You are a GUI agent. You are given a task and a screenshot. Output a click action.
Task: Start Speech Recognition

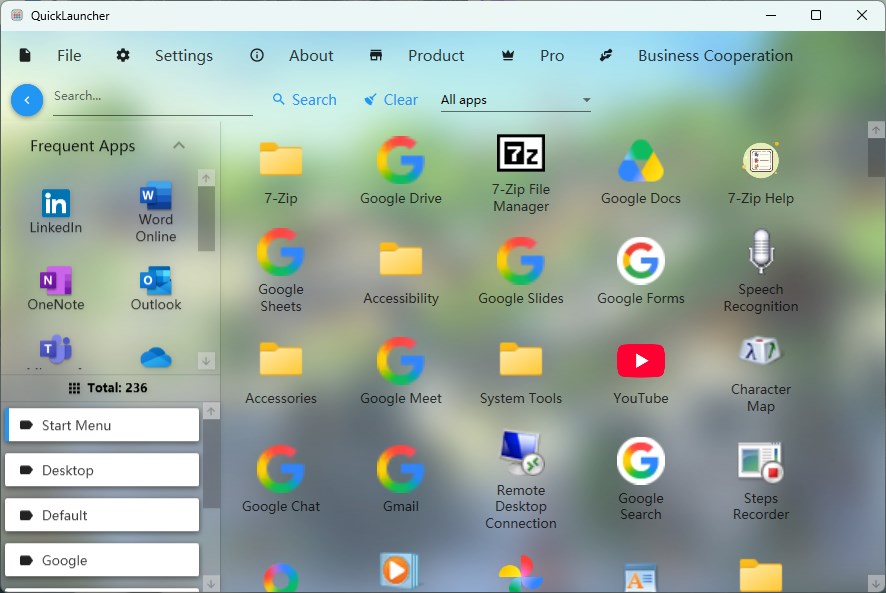click(761, 271)
